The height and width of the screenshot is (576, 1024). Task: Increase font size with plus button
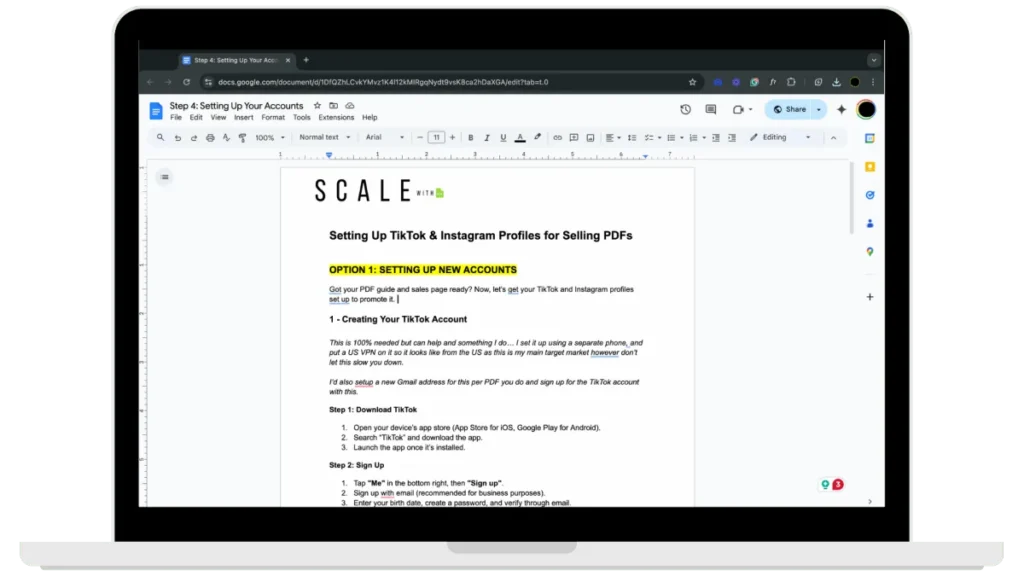452,138
